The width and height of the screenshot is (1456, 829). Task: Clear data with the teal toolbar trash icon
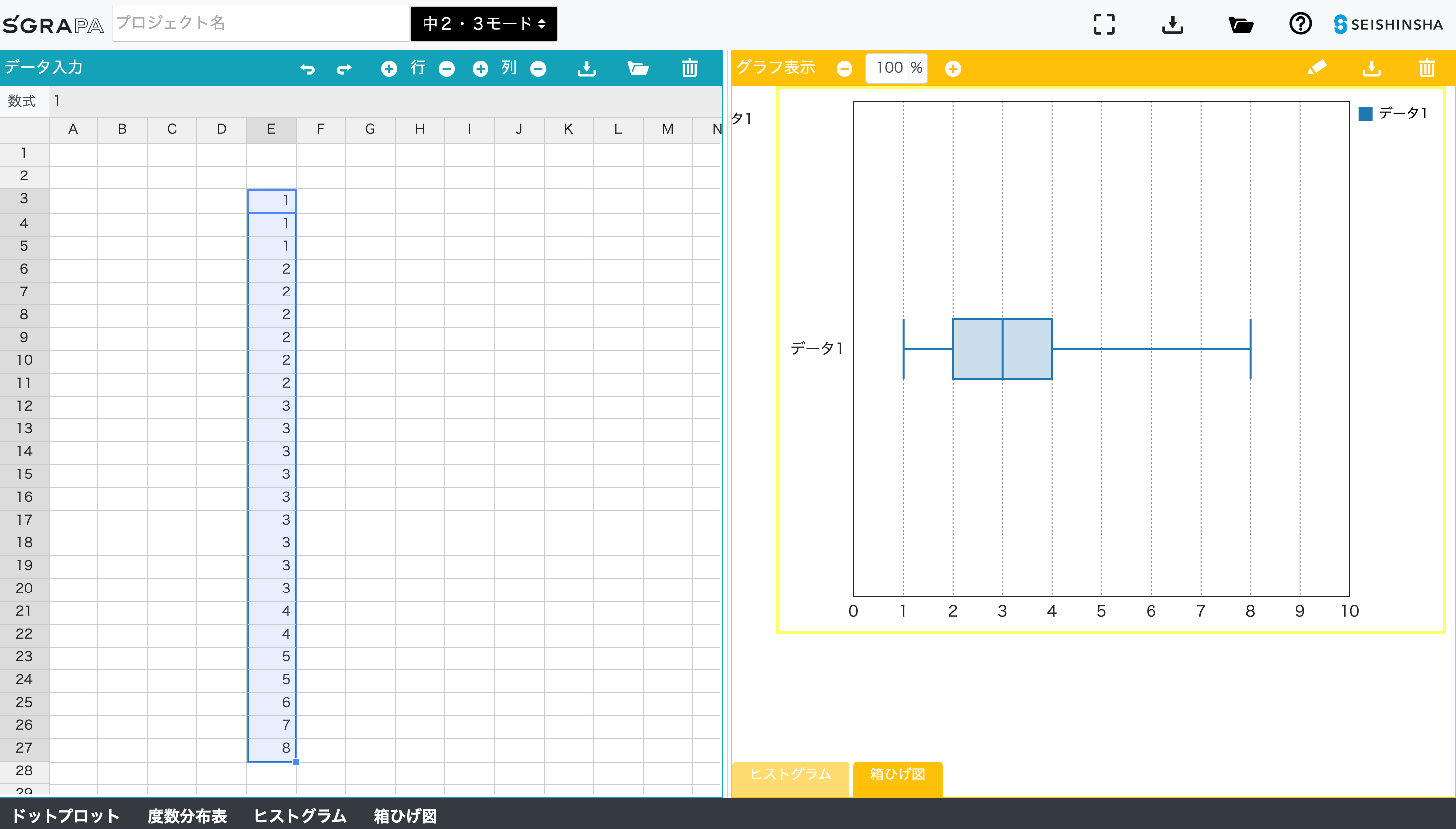[689, 68]
